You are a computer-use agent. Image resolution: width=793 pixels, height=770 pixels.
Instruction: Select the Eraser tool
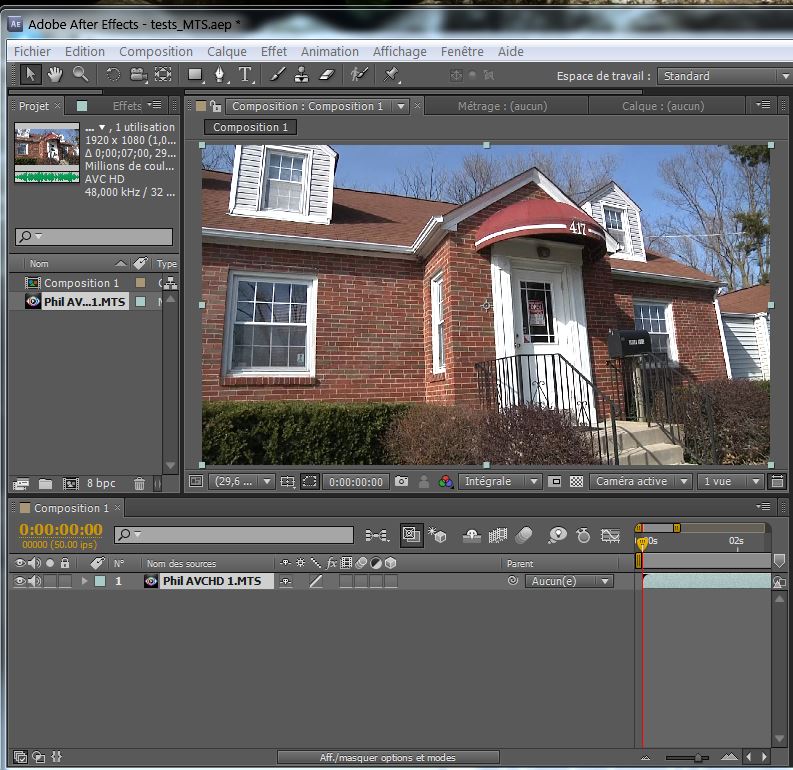pos(327,74)
